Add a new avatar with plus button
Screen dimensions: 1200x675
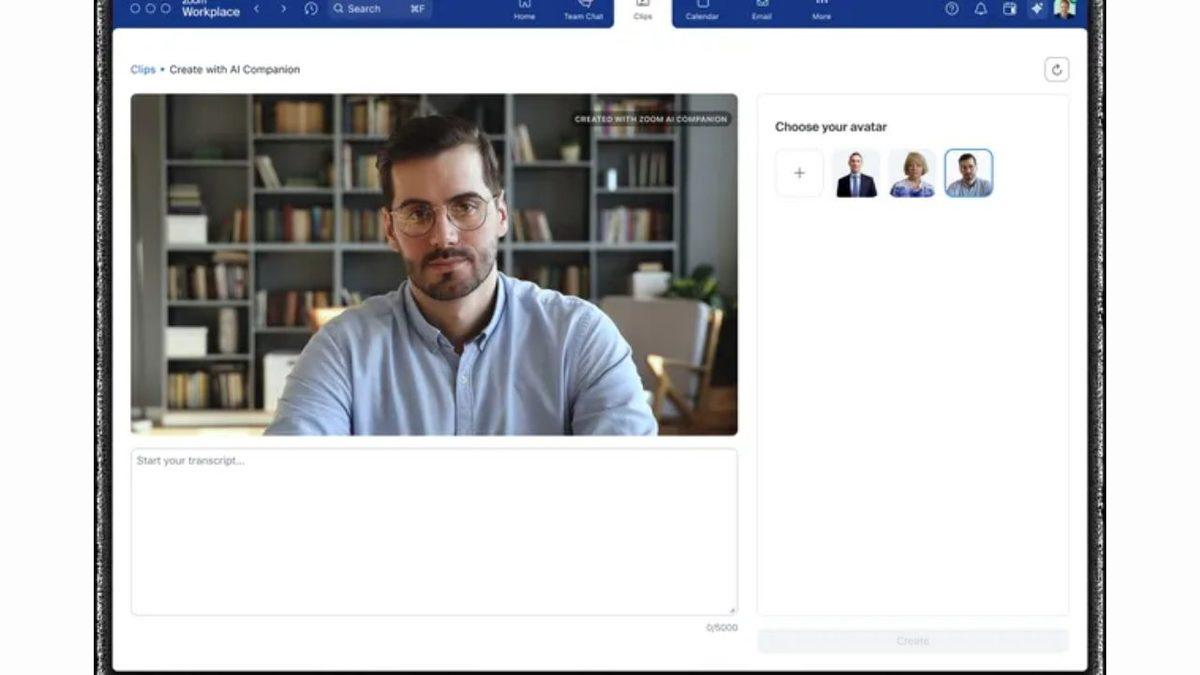799,173
